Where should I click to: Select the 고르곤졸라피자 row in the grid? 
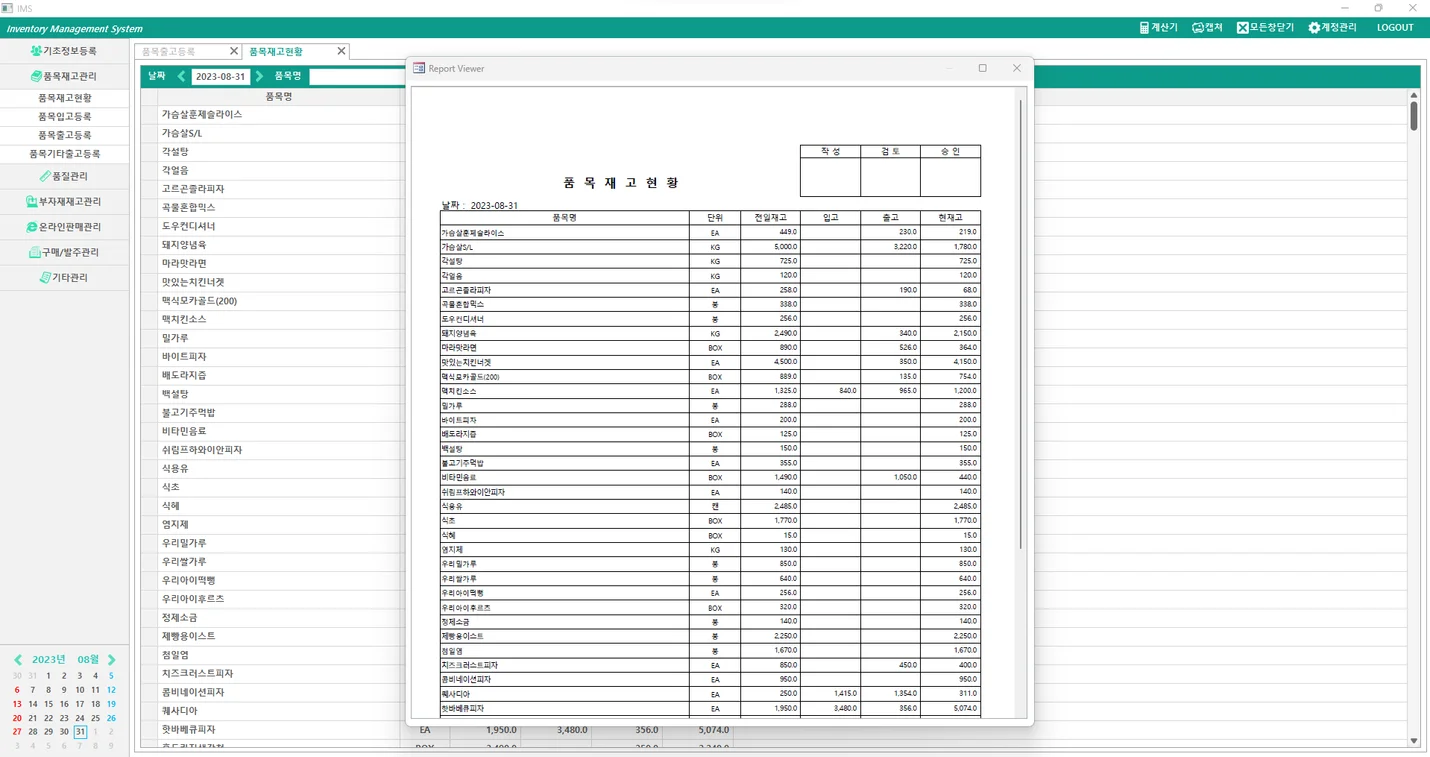[280, 189]
